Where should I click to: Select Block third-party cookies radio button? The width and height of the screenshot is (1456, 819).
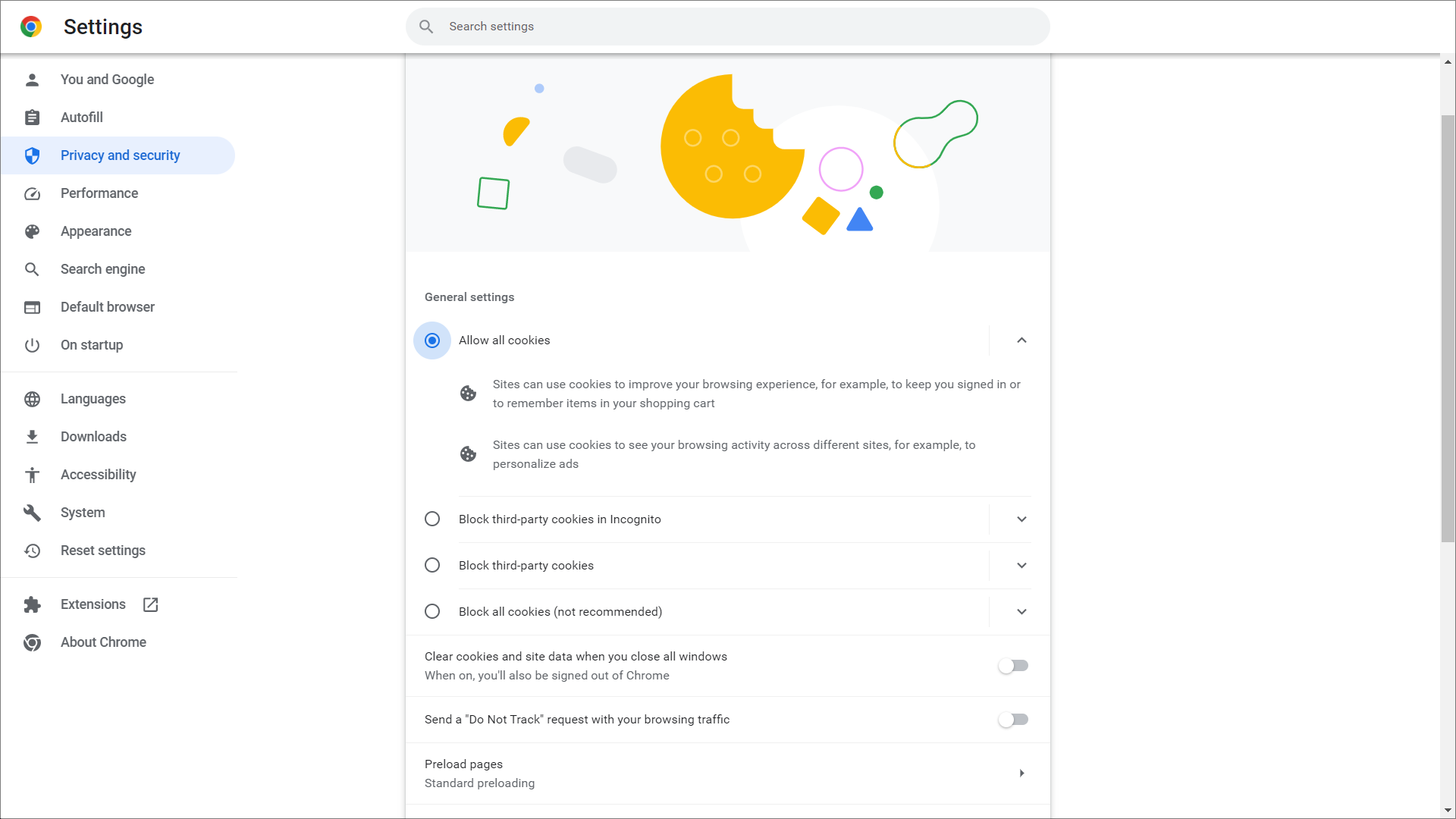[x=432, y=566]
